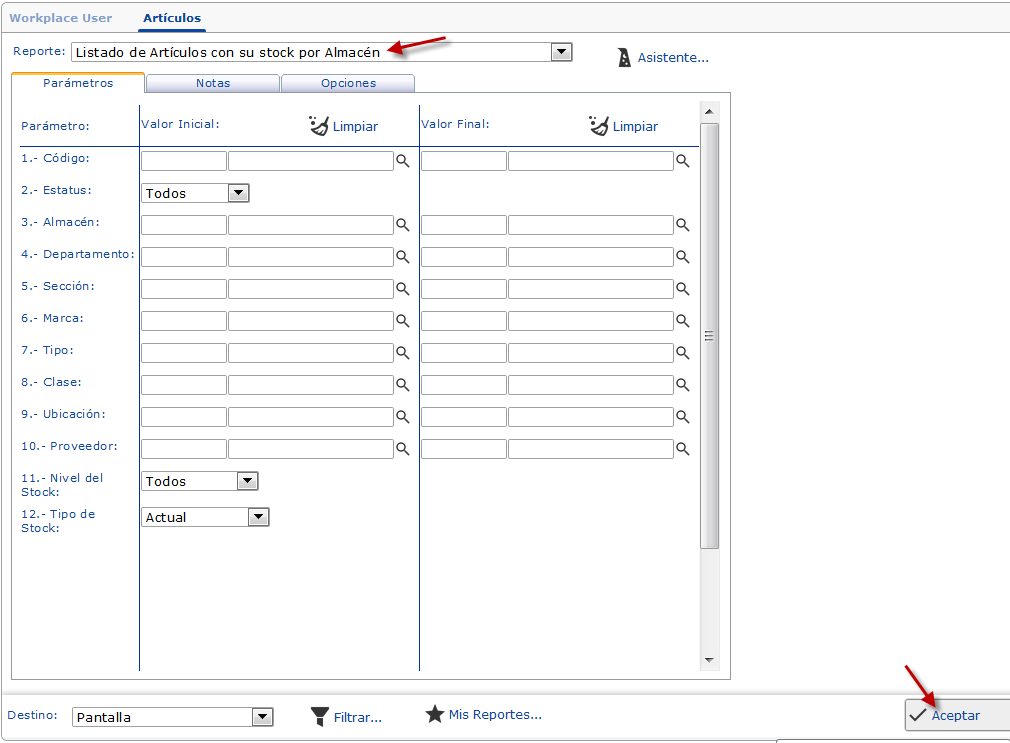Click the Filtrar button
The height and width of the screenshot is (743, 1010).
click(346, 716)
